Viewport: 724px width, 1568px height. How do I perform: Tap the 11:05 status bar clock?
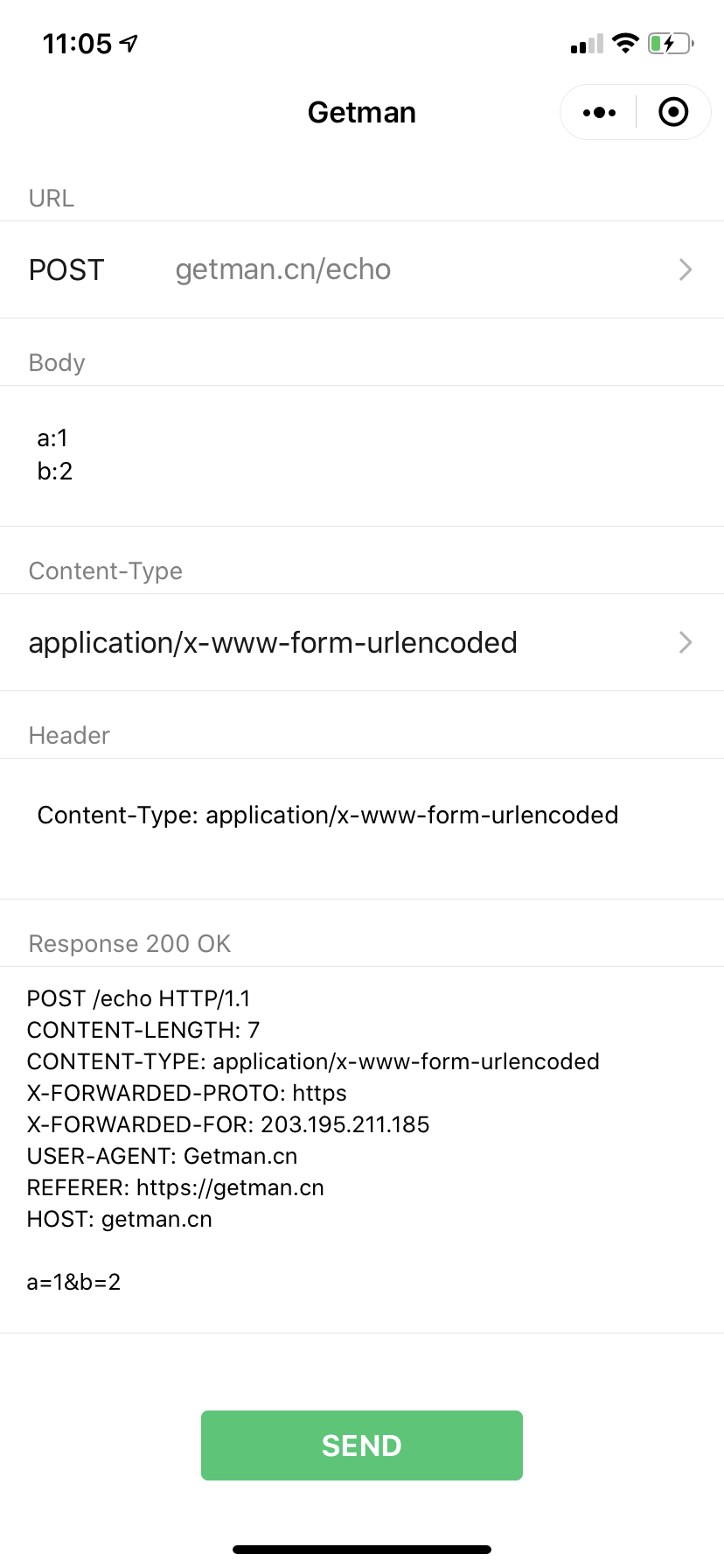[77, 44]
